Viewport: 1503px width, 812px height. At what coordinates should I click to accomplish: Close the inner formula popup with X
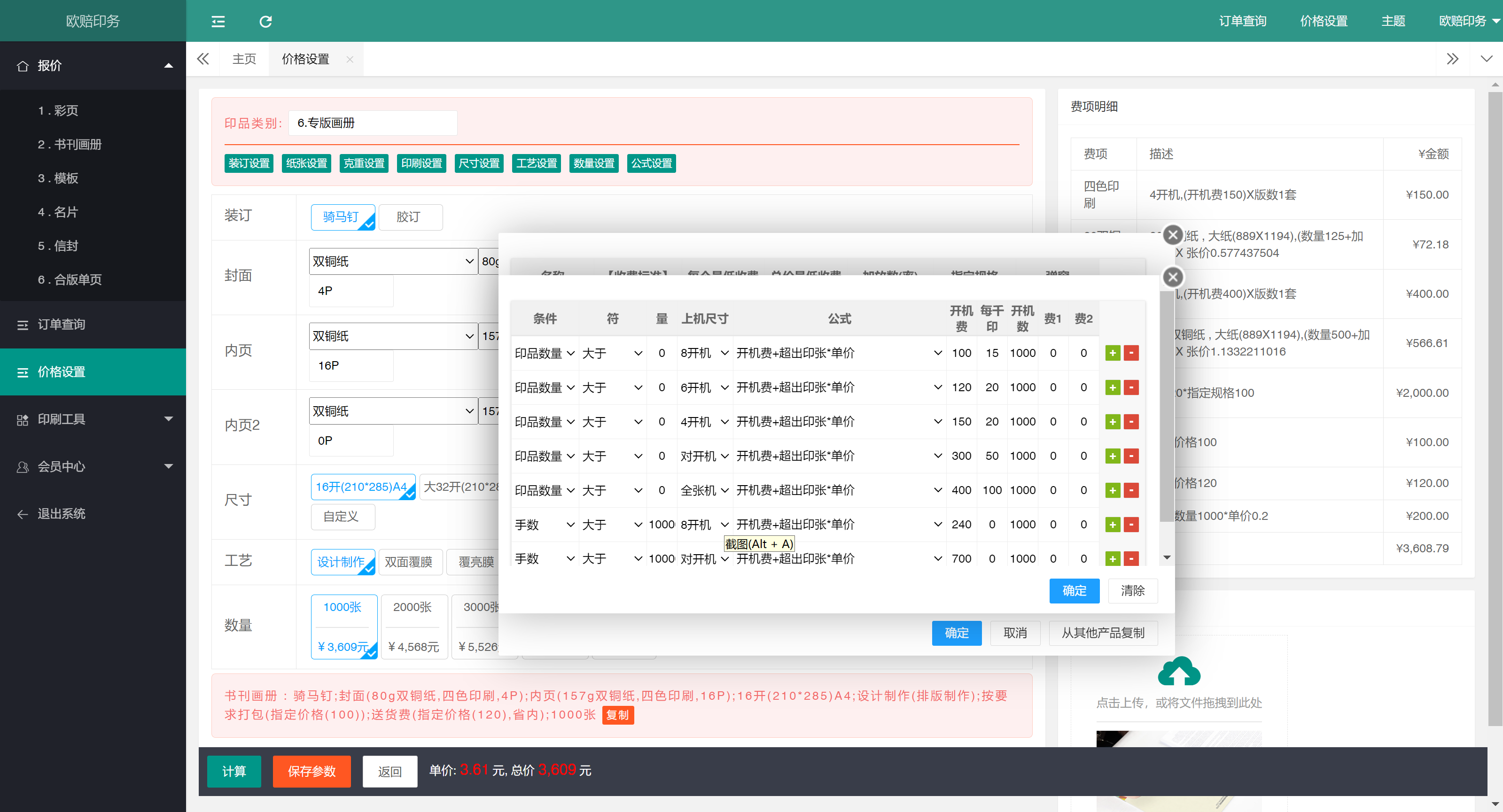coord(1172,277)
